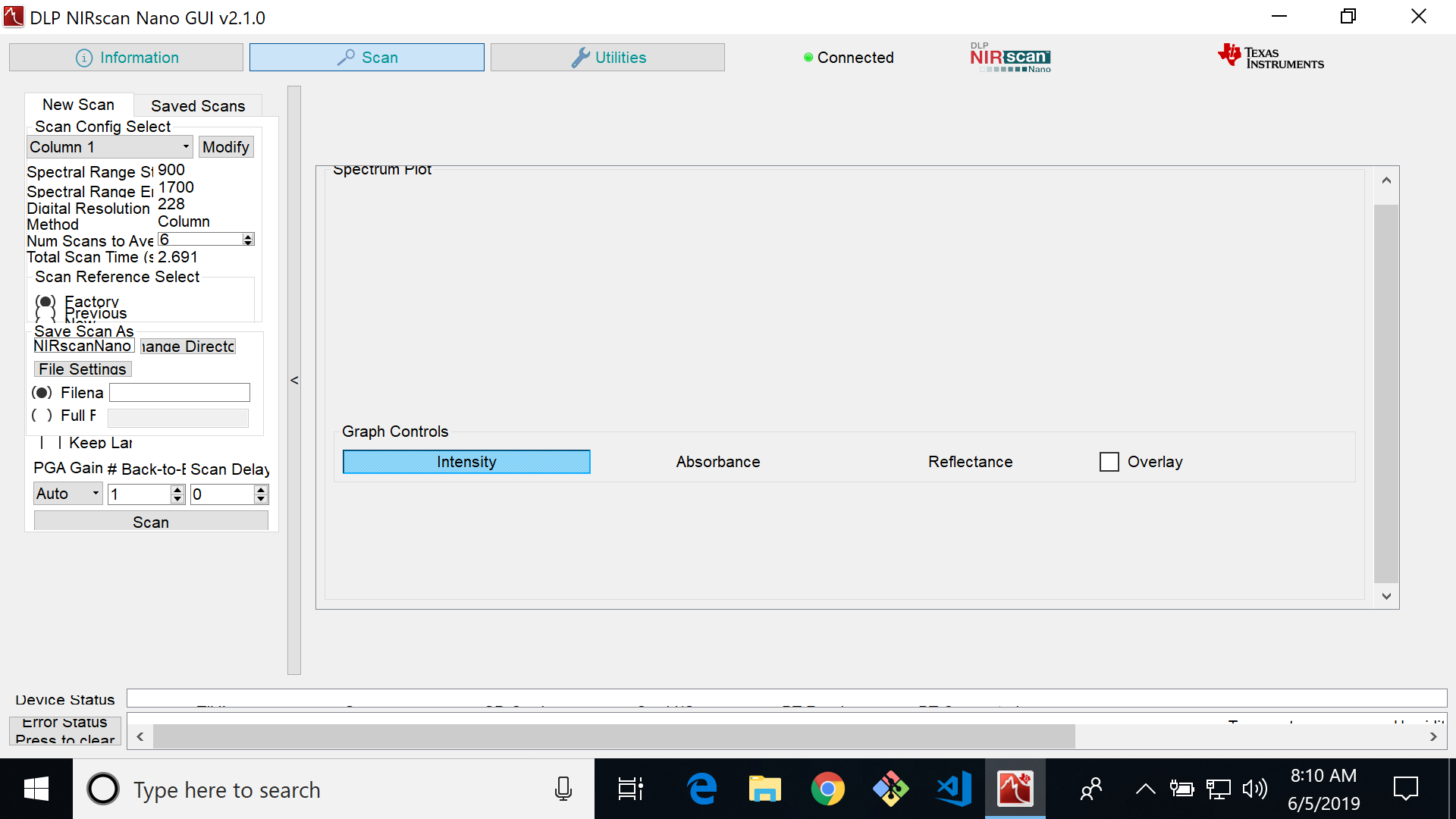This screenshot has height=819, width=1456.
Task: Click the vertical scrollbar thumb of plot
Action: [1386, 394]
